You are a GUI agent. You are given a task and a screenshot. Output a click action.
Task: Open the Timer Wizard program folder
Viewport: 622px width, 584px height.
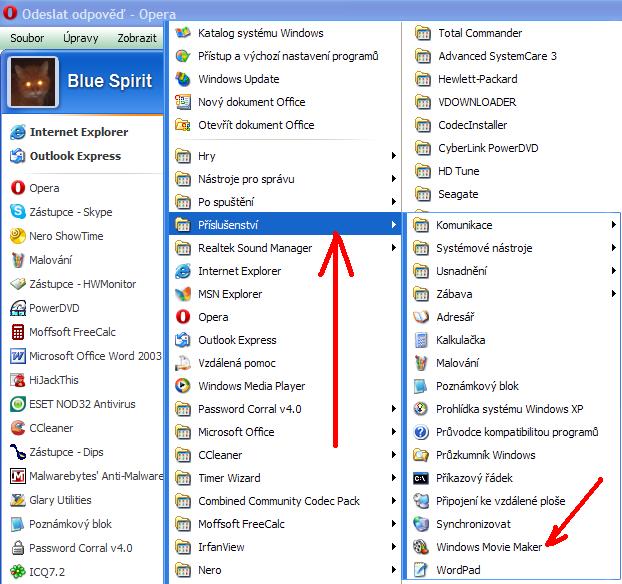(x=285, y=478)
